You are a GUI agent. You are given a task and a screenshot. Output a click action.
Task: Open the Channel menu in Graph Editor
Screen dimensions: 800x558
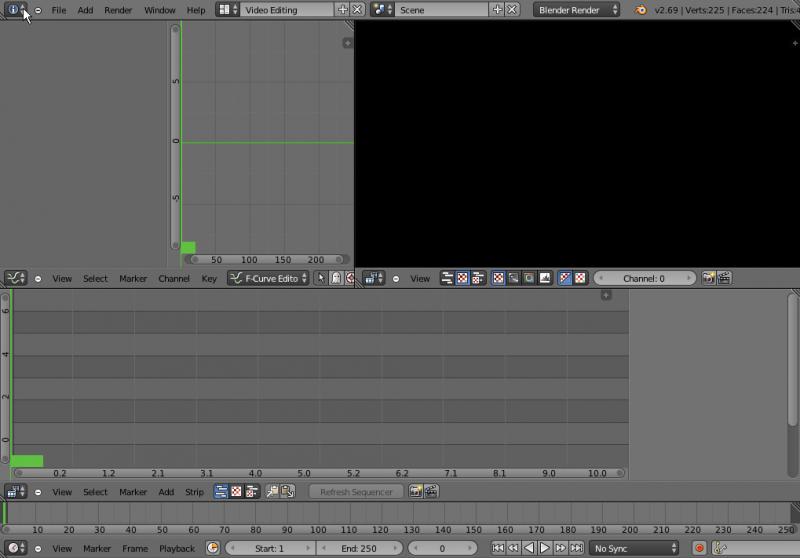173,278
